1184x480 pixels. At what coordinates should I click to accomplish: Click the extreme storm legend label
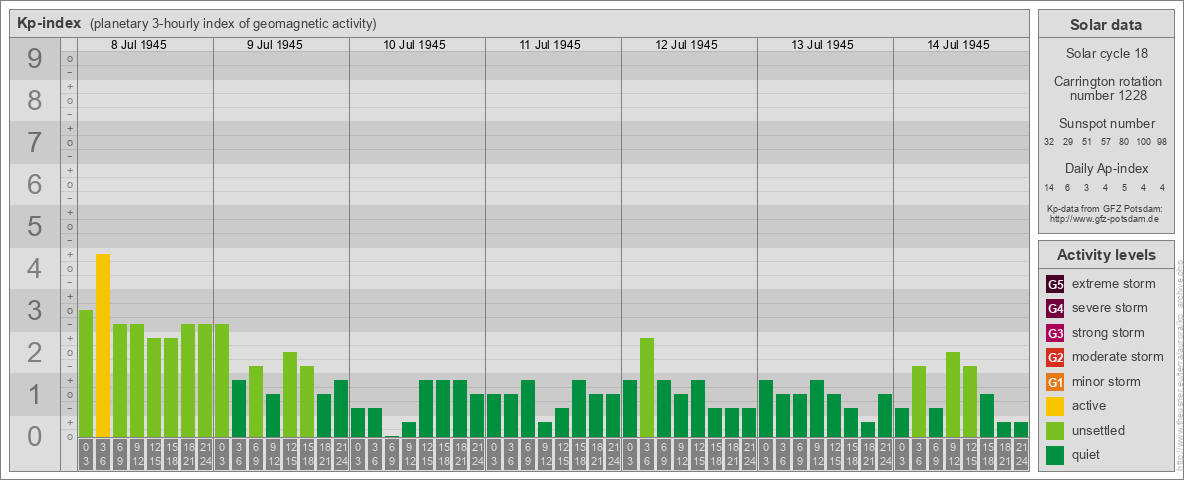(1114, 284)
